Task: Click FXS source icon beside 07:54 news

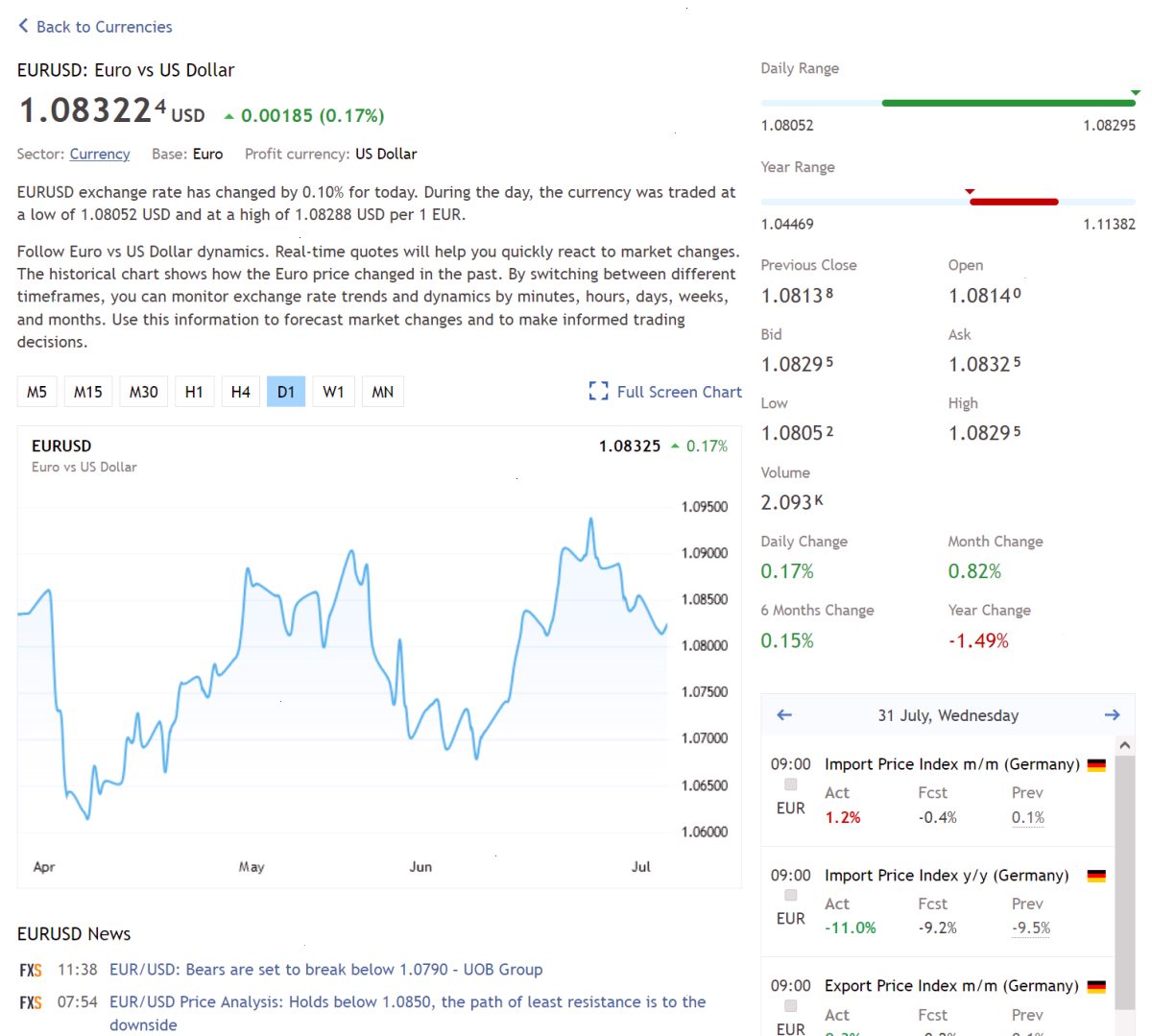Action: (31, 1003)
